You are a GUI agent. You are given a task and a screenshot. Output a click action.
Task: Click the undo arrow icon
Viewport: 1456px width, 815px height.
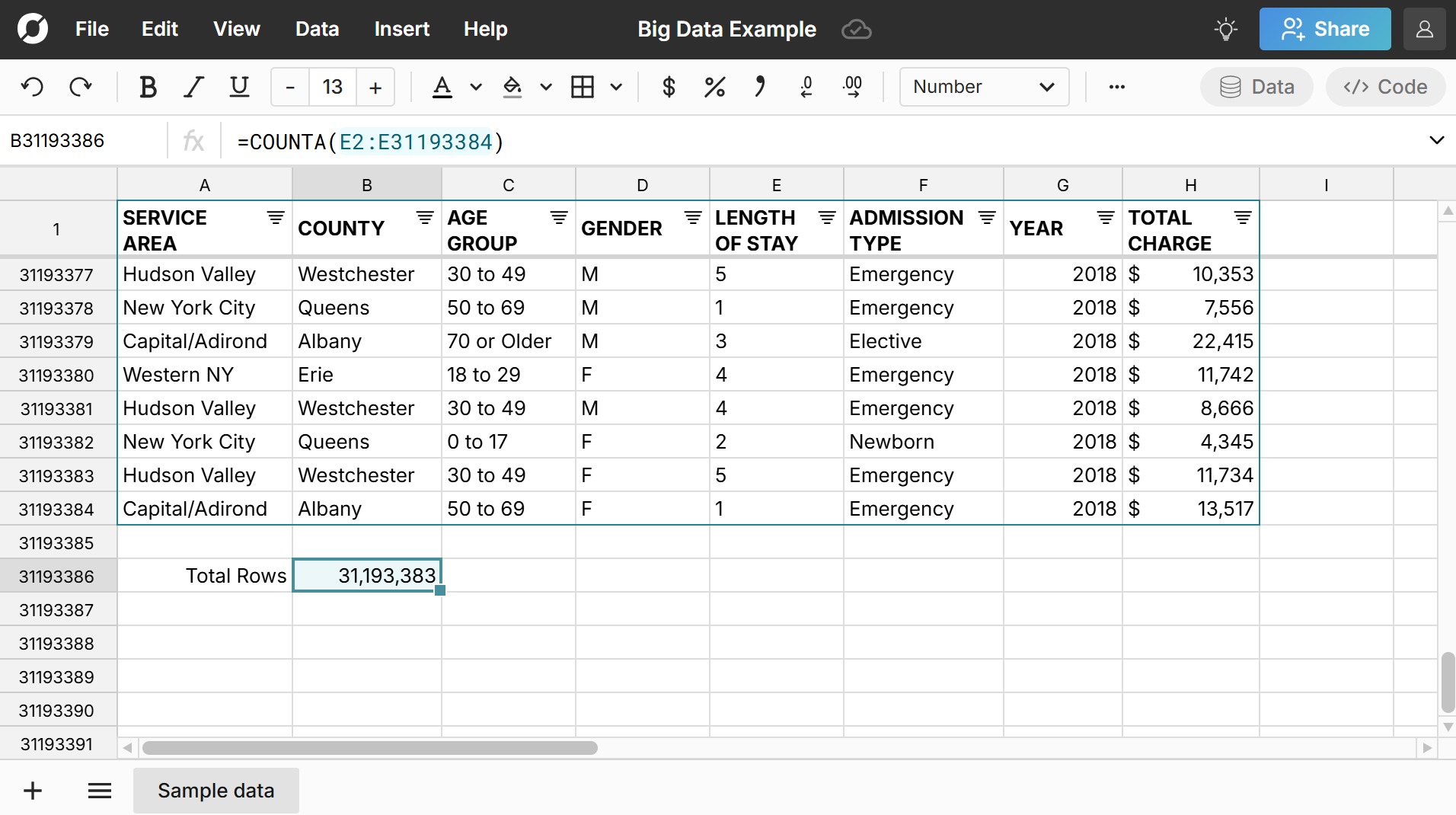32,87
